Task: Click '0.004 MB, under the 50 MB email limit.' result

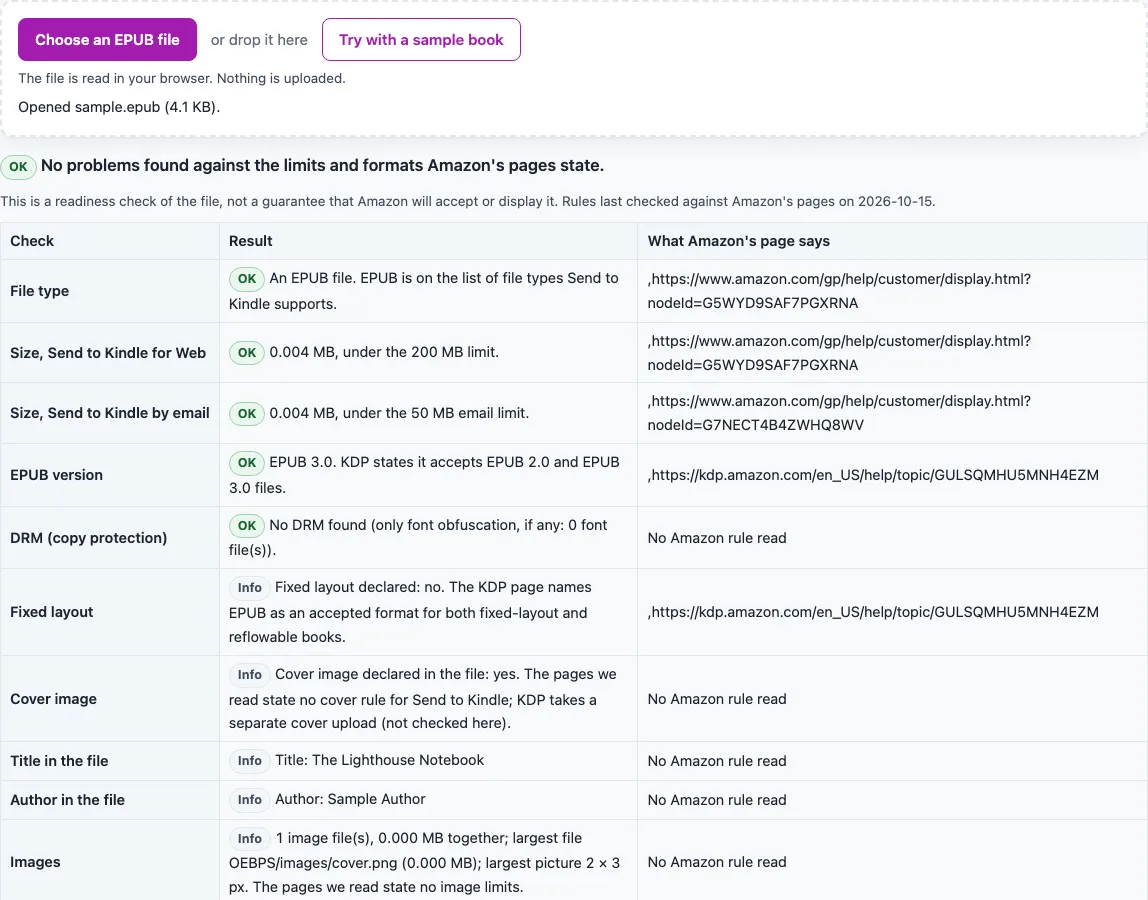Action: click(399, 413)
